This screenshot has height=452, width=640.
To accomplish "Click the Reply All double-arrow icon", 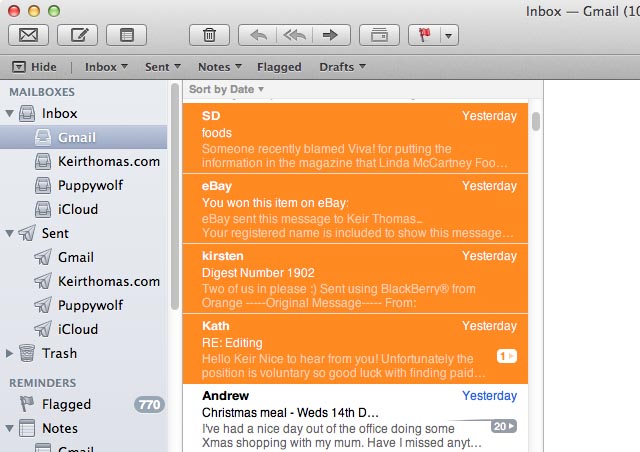I will tap(293, 35).
